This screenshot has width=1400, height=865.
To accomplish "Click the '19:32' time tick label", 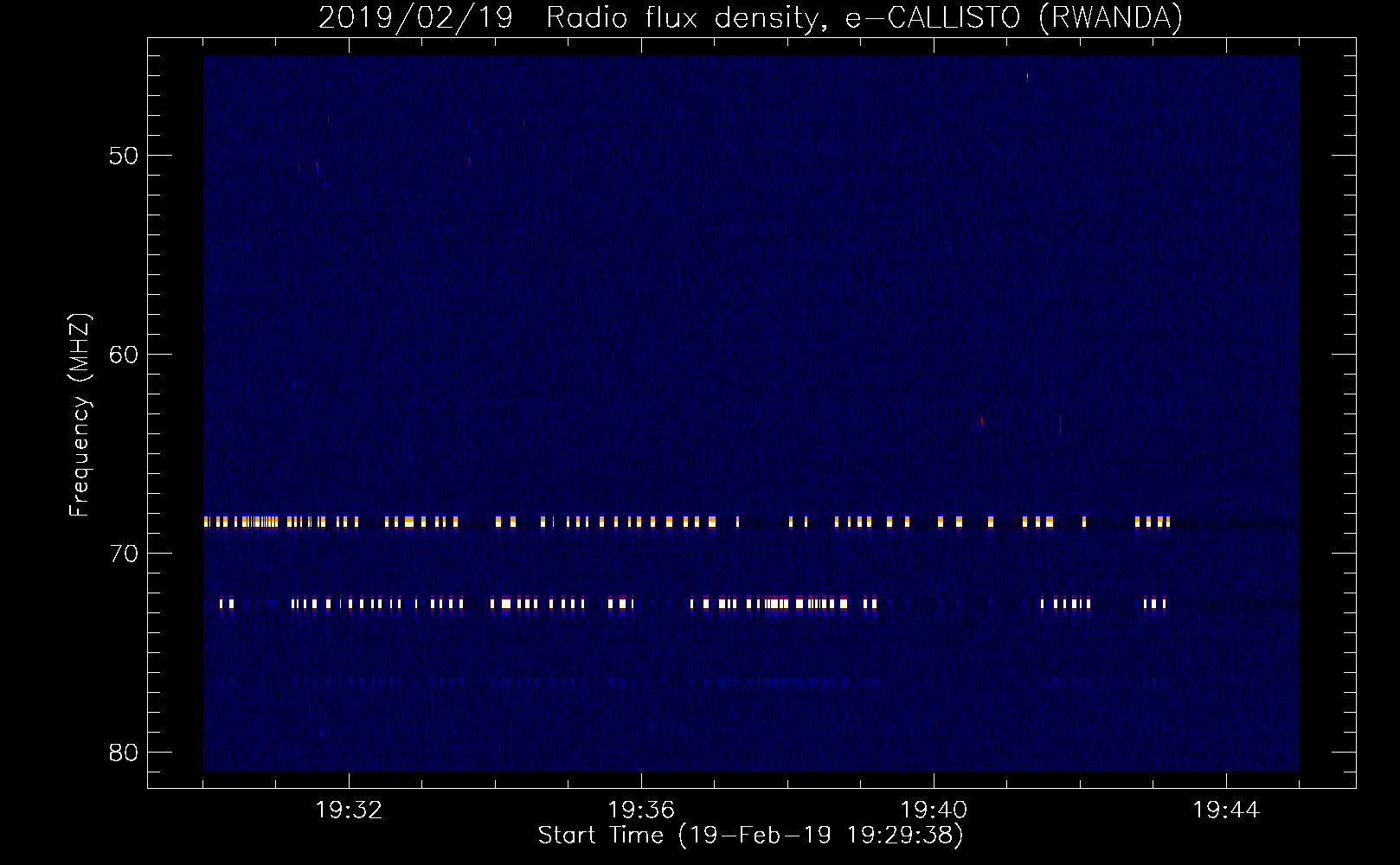I will 349,811.
